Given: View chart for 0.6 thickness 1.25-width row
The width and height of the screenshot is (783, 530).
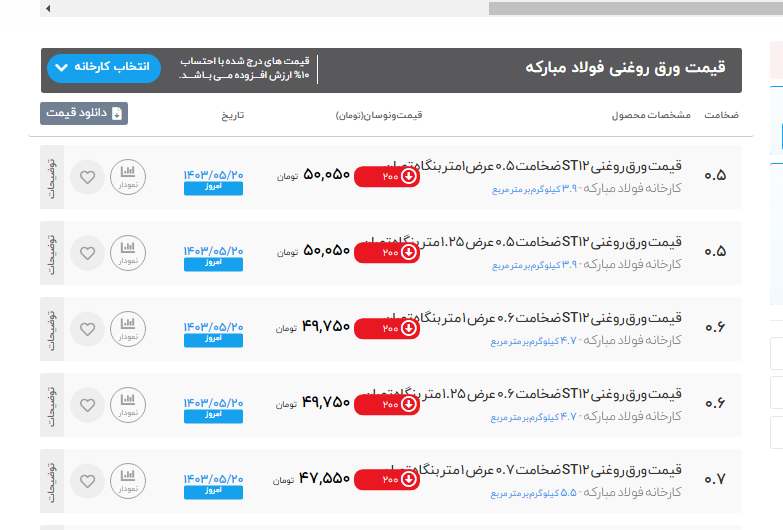Looking at the screenshot, I should pos(127,405).
